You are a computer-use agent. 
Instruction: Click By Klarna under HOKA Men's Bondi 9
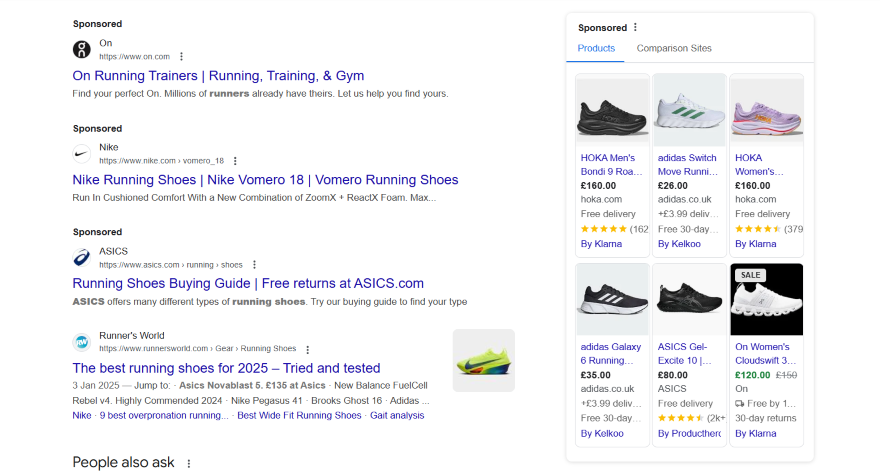[601, 244]
